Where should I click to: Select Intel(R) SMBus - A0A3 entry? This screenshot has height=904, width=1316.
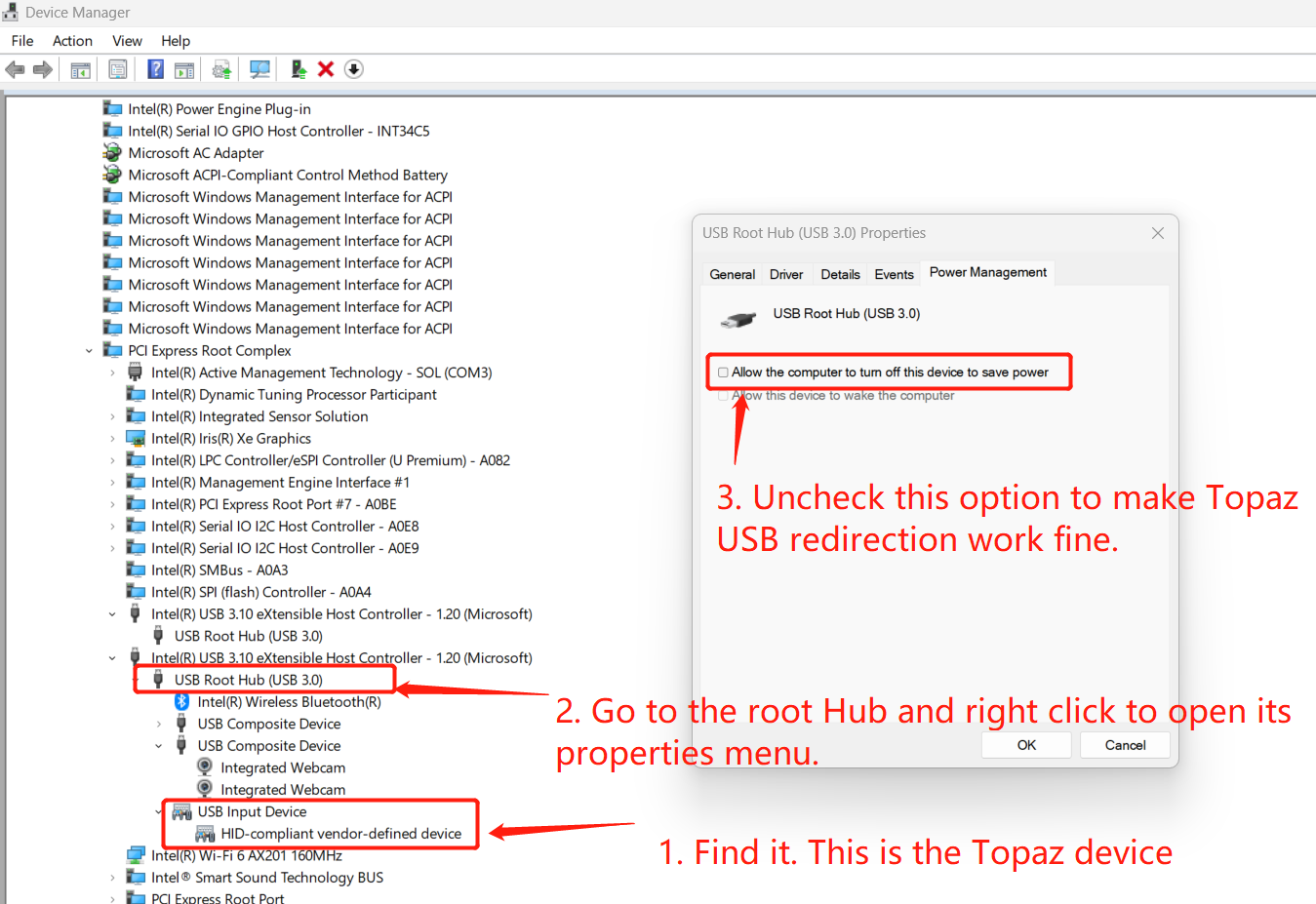[x=219, y=570]
